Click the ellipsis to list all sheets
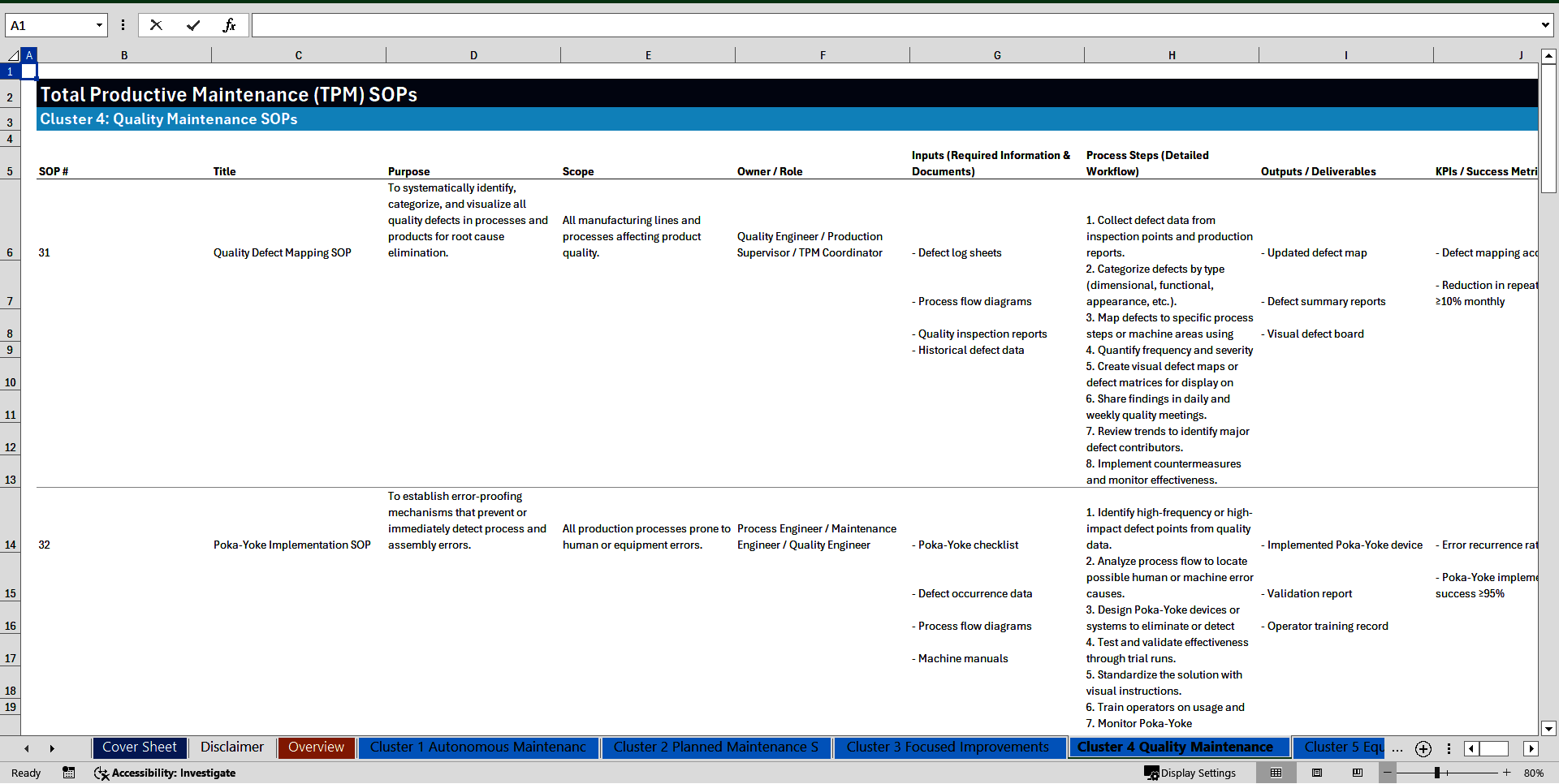This screenshot has height=784, width=1559. (x=1397, y=749)
